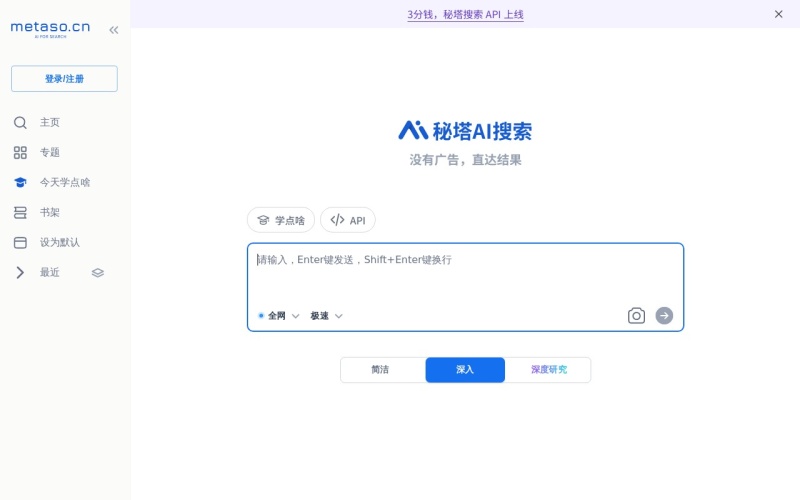Dismiss the top announcement banner
Screen dimensions: 800x500
click(x=779, y=14)
